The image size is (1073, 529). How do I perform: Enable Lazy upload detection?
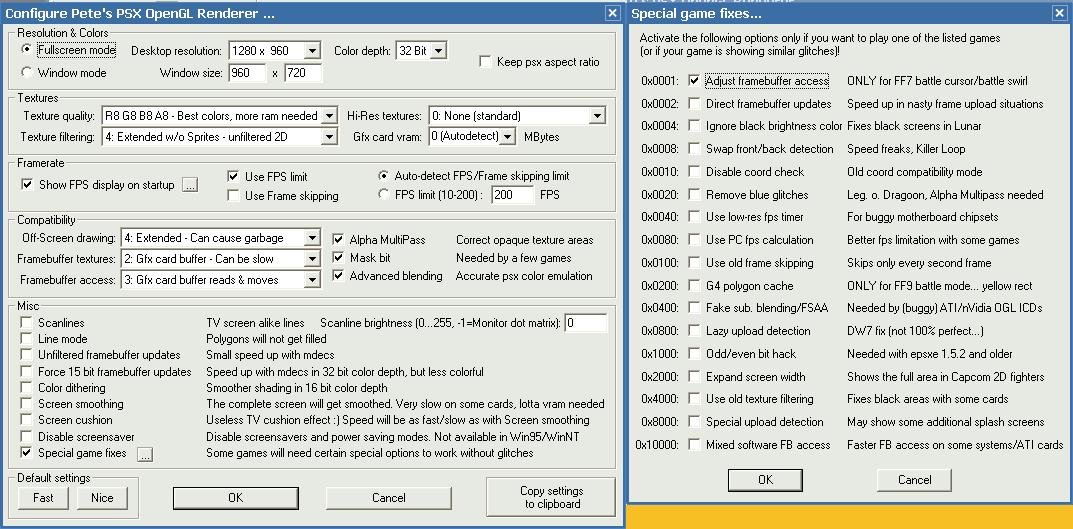pos(694,331)
